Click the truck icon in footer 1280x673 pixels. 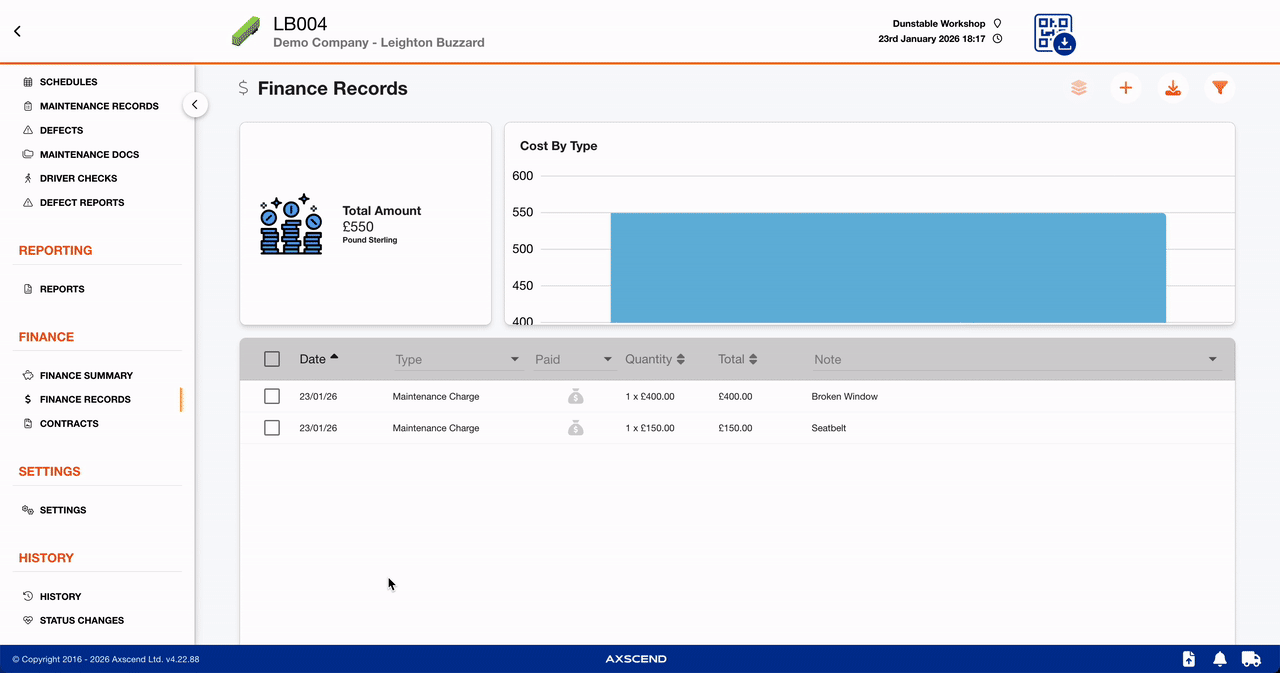1250,659
